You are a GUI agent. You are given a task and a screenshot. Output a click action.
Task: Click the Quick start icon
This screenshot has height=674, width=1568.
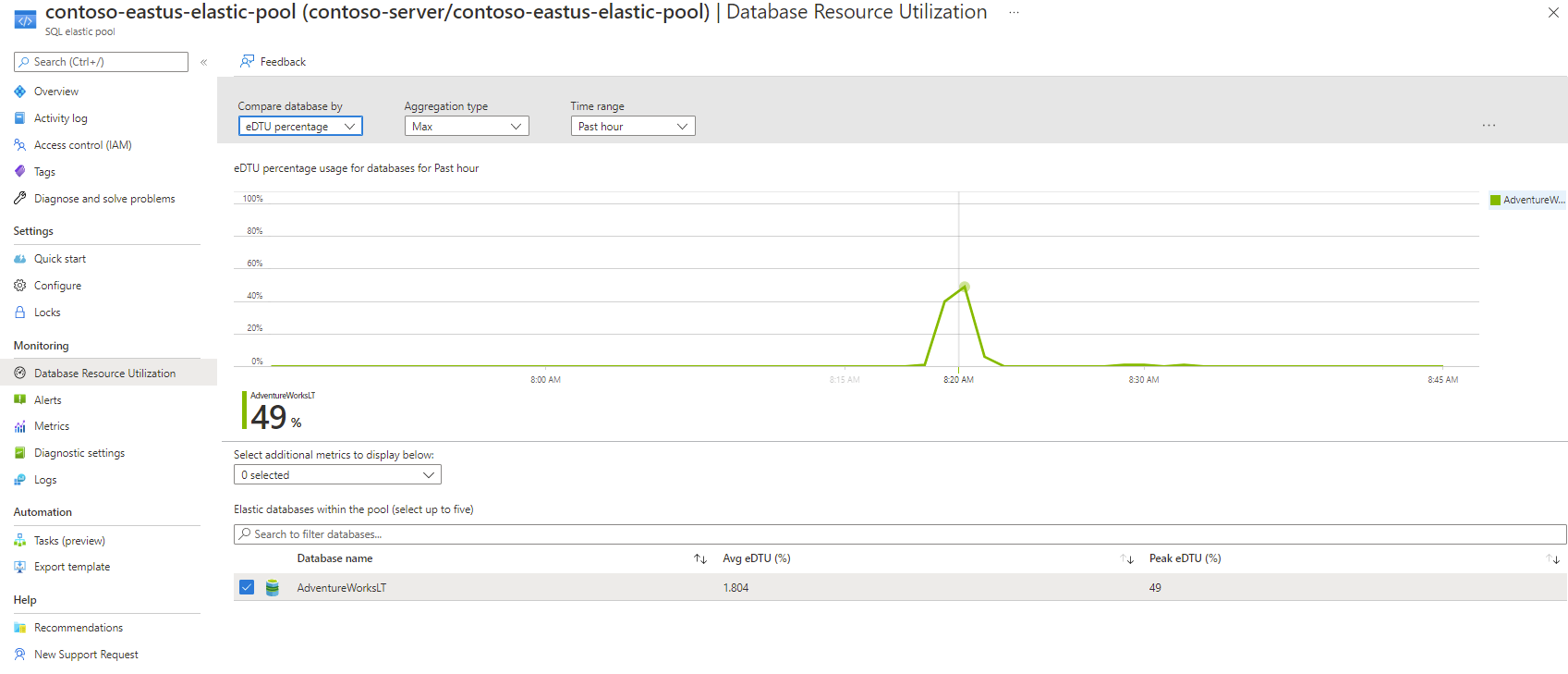tap(20, 259)
